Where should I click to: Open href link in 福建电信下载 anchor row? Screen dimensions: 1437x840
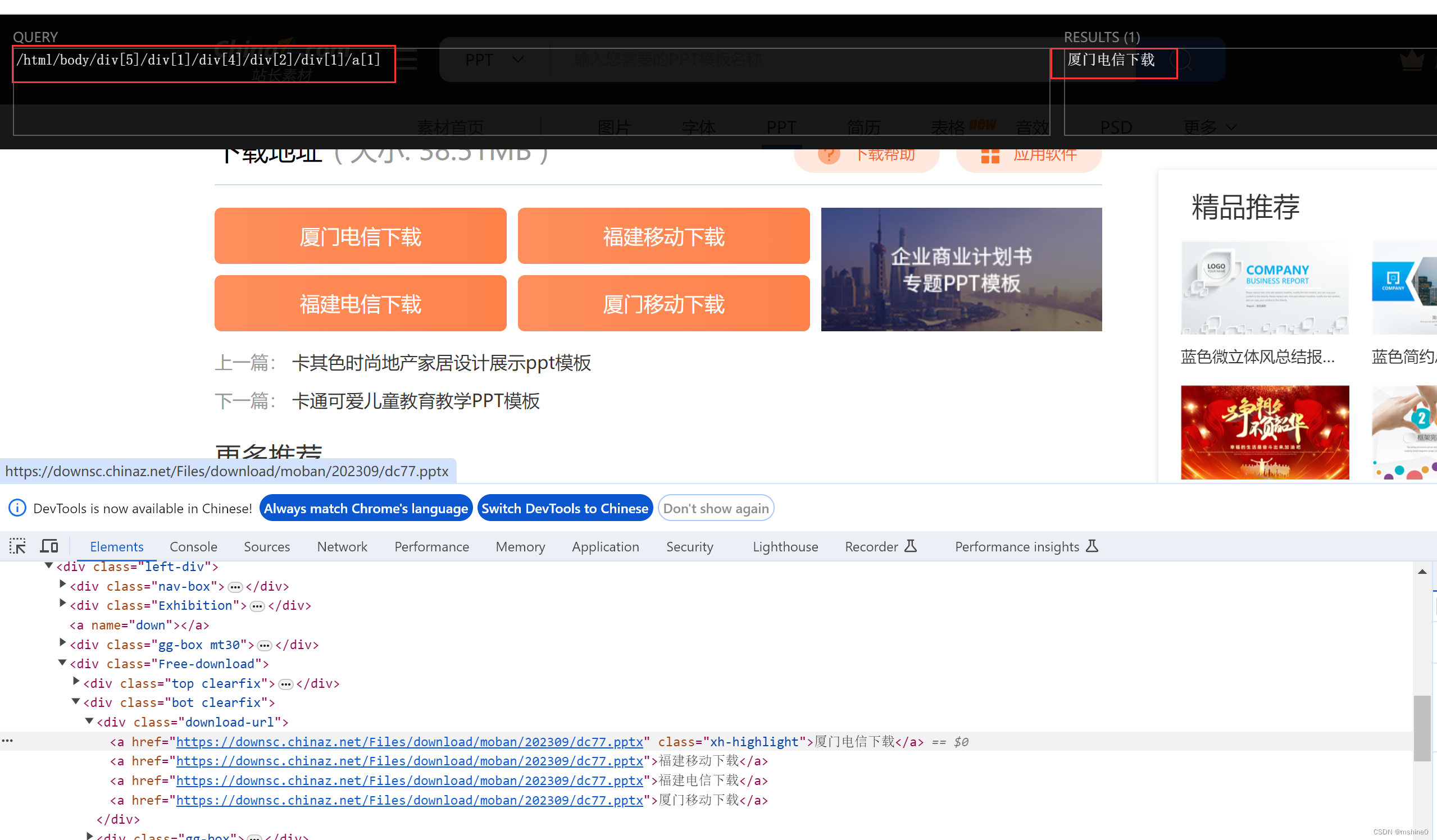pos(410,780)
